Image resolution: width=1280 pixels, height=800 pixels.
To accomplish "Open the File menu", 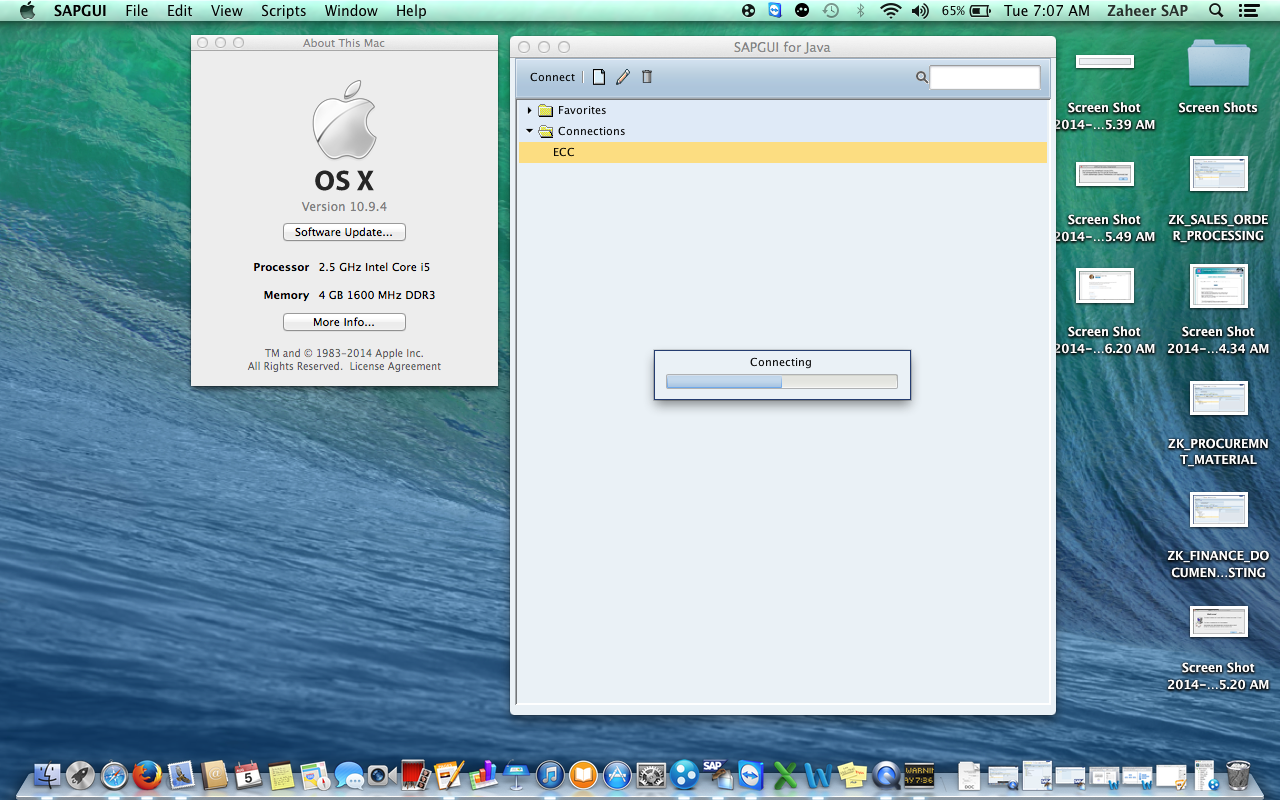I will (x=137, y=11).
